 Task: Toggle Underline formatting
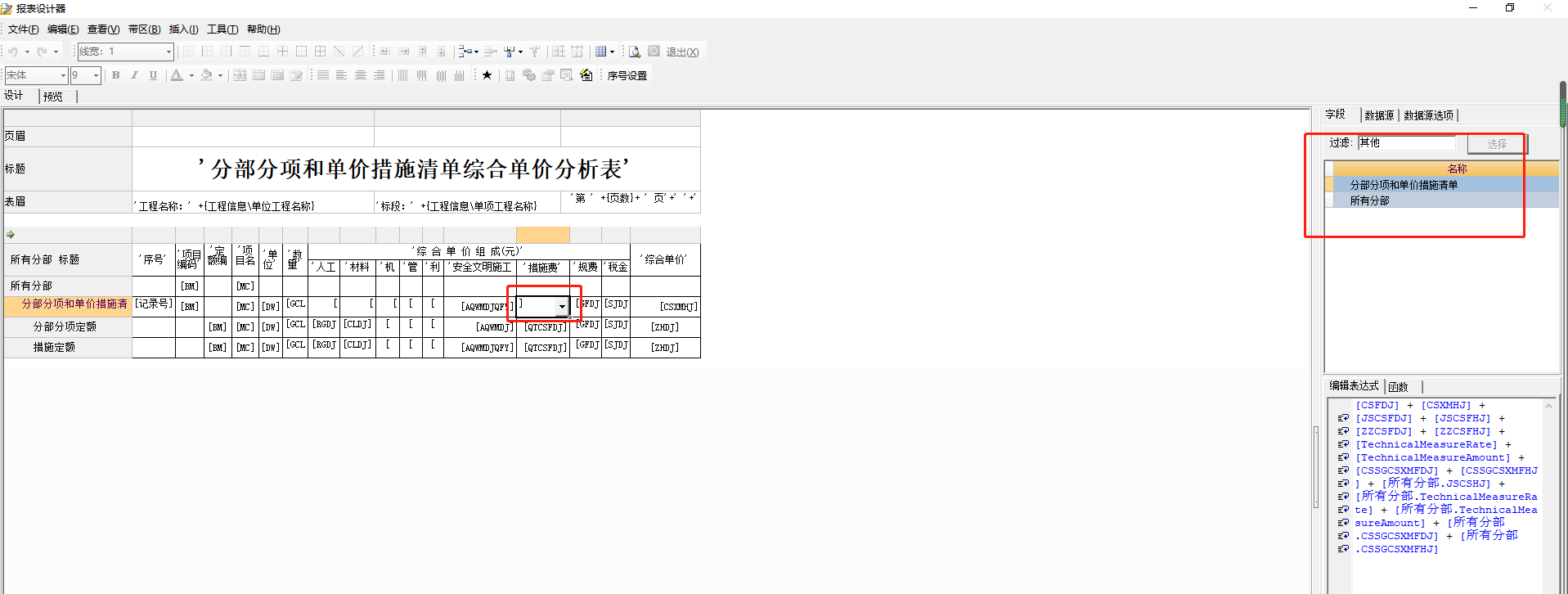[x=153, y=75]
